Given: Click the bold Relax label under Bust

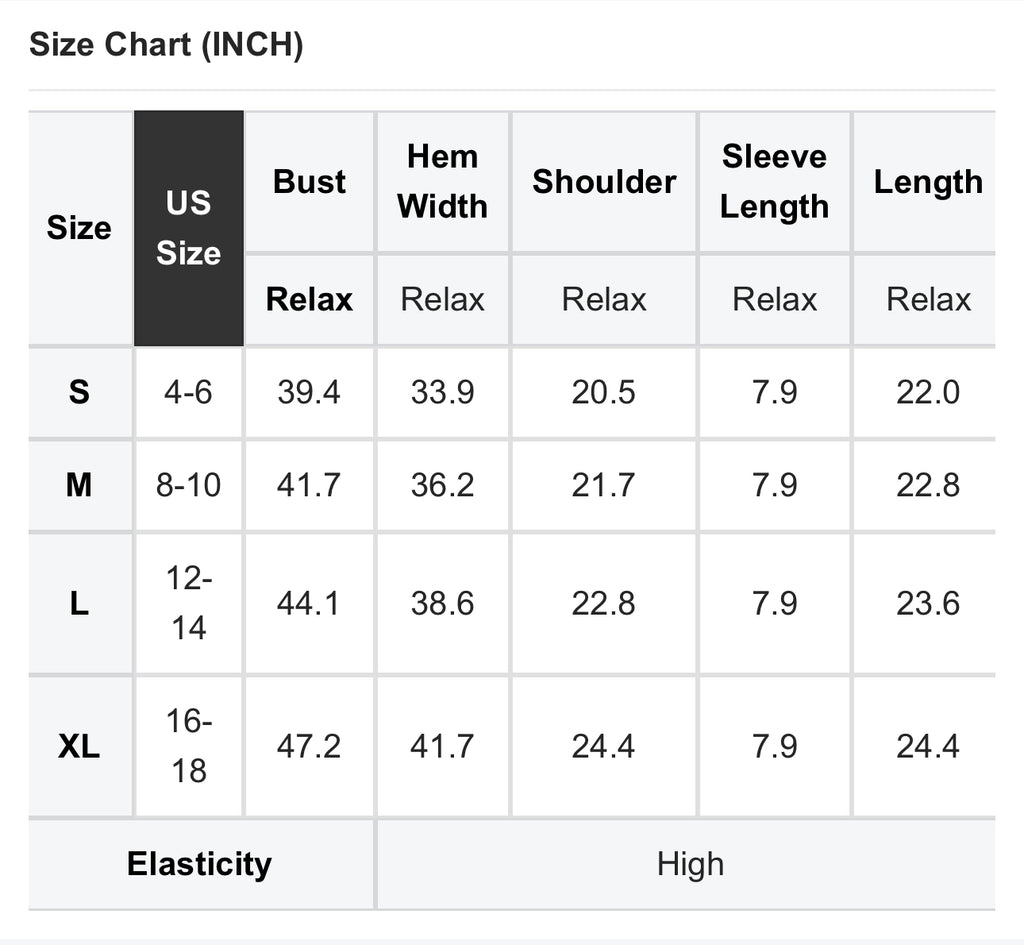Looking at the screenshot, I should coord(310,300).
